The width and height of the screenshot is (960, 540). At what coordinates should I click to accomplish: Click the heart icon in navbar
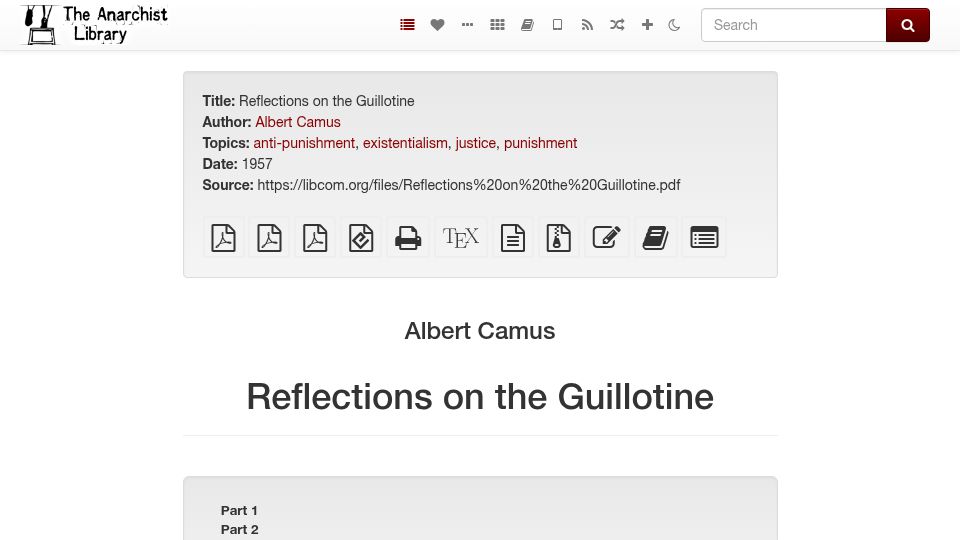pyautogui.click(x=437, y=25)
